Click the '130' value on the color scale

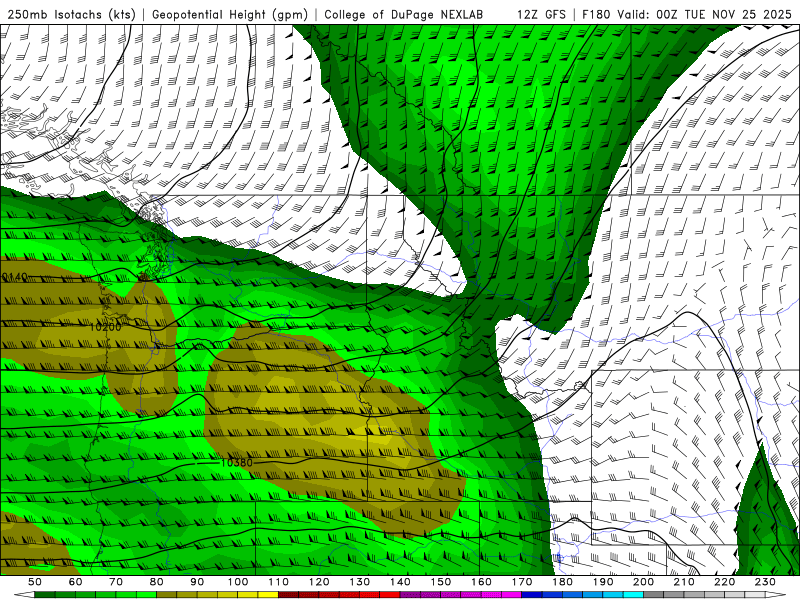pos(360,582)
